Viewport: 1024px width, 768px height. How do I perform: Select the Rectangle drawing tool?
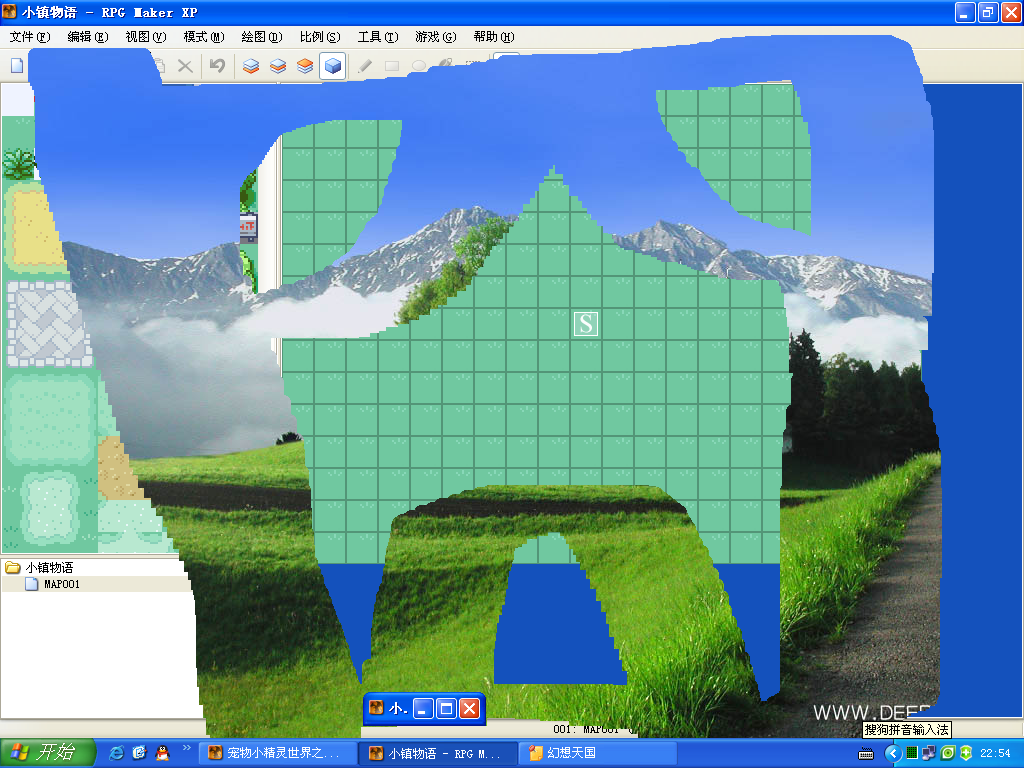[x=392, y=66]
